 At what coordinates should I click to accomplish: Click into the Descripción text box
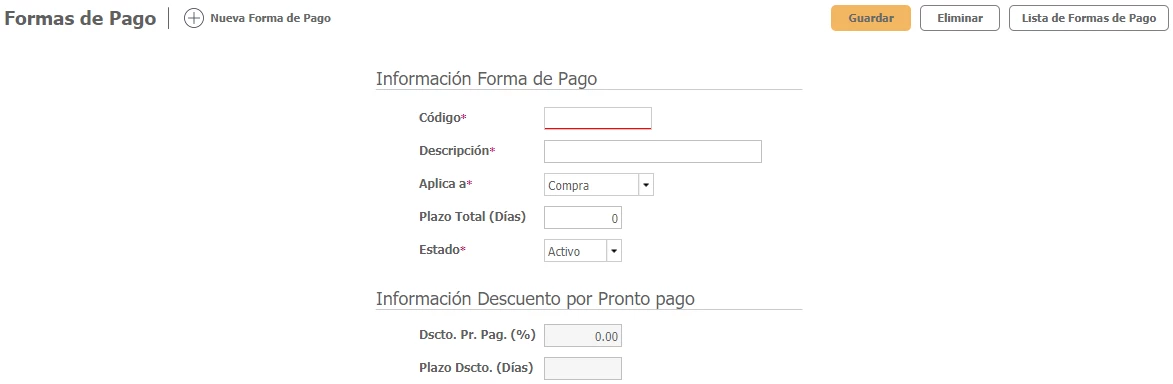pyautogui.click(x=652, y=151)
